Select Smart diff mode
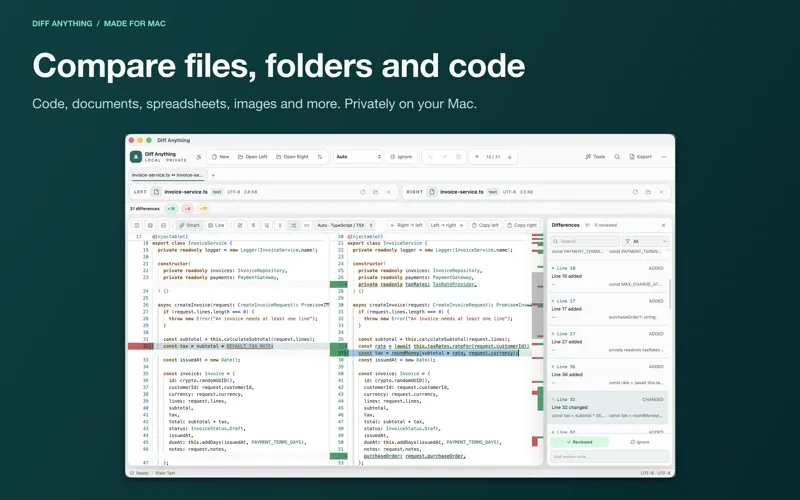 tap(189, 225)
